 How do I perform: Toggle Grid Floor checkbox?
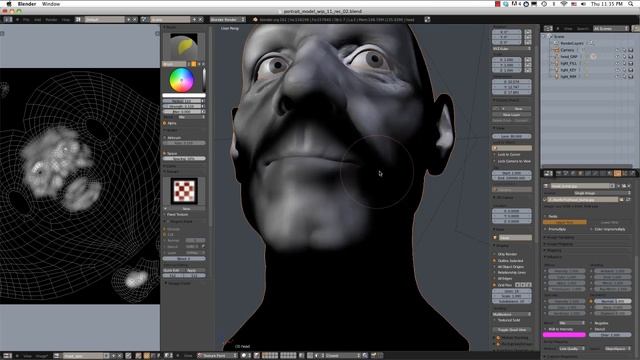tap(495, 285)
